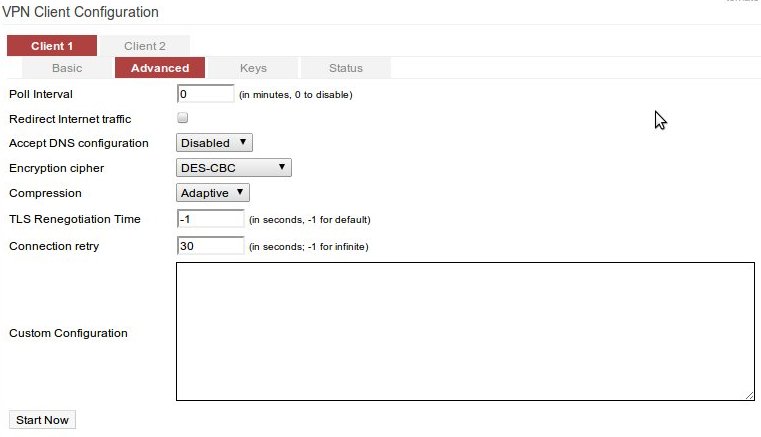Click the 'Accept DNS configuration' label
761x437 pixels.
tap(79, 143)
